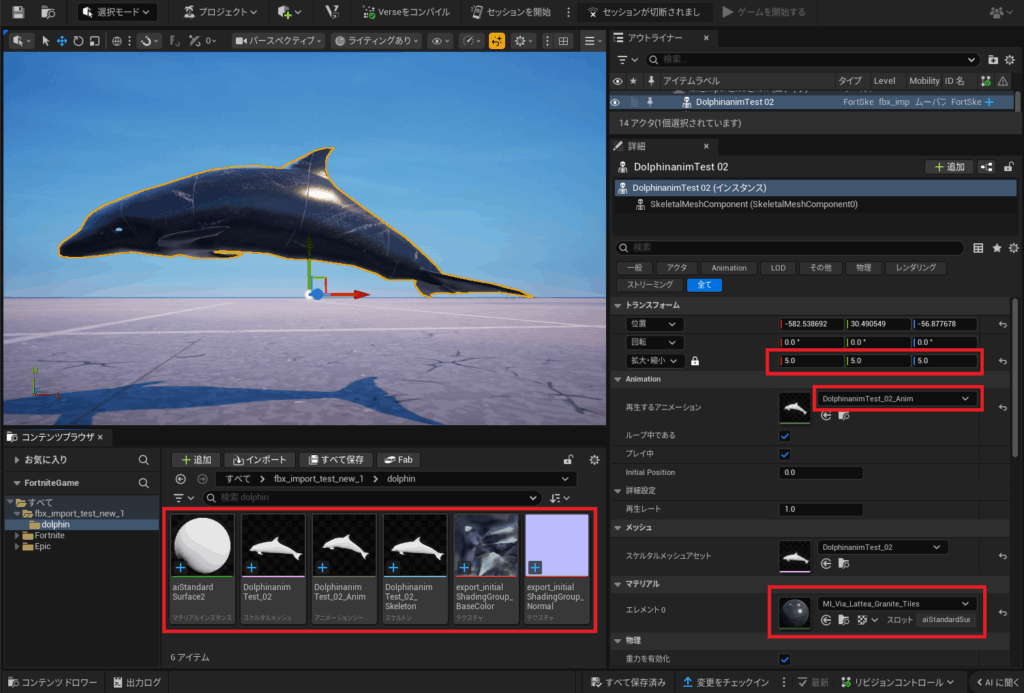The width and height of the screenshot is (1024, 693).
Task: Click the content browser lock icon
Action: tap(568, 460)
